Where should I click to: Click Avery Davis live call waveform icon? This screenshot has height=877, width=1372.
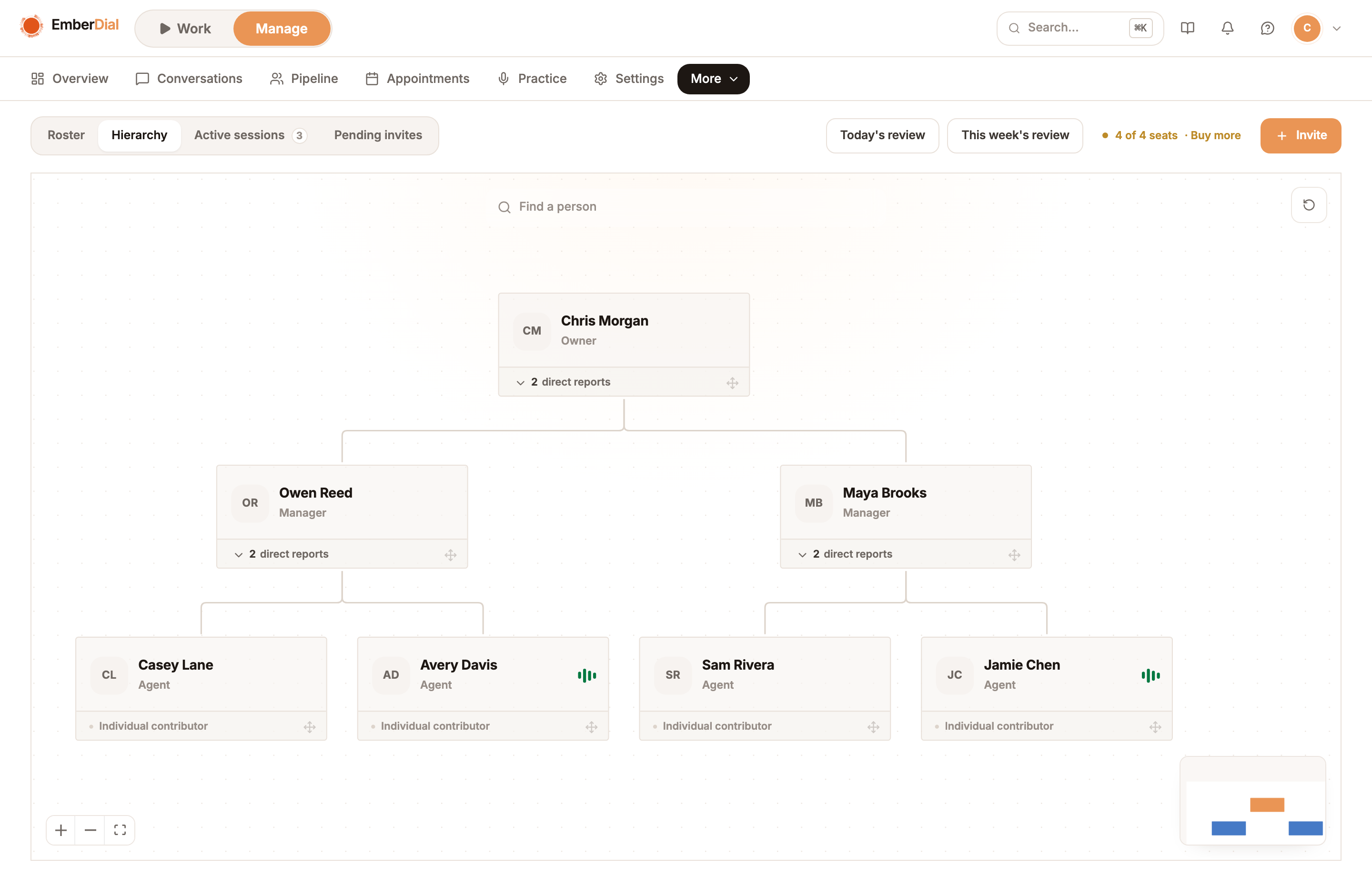tap(587, 675)
